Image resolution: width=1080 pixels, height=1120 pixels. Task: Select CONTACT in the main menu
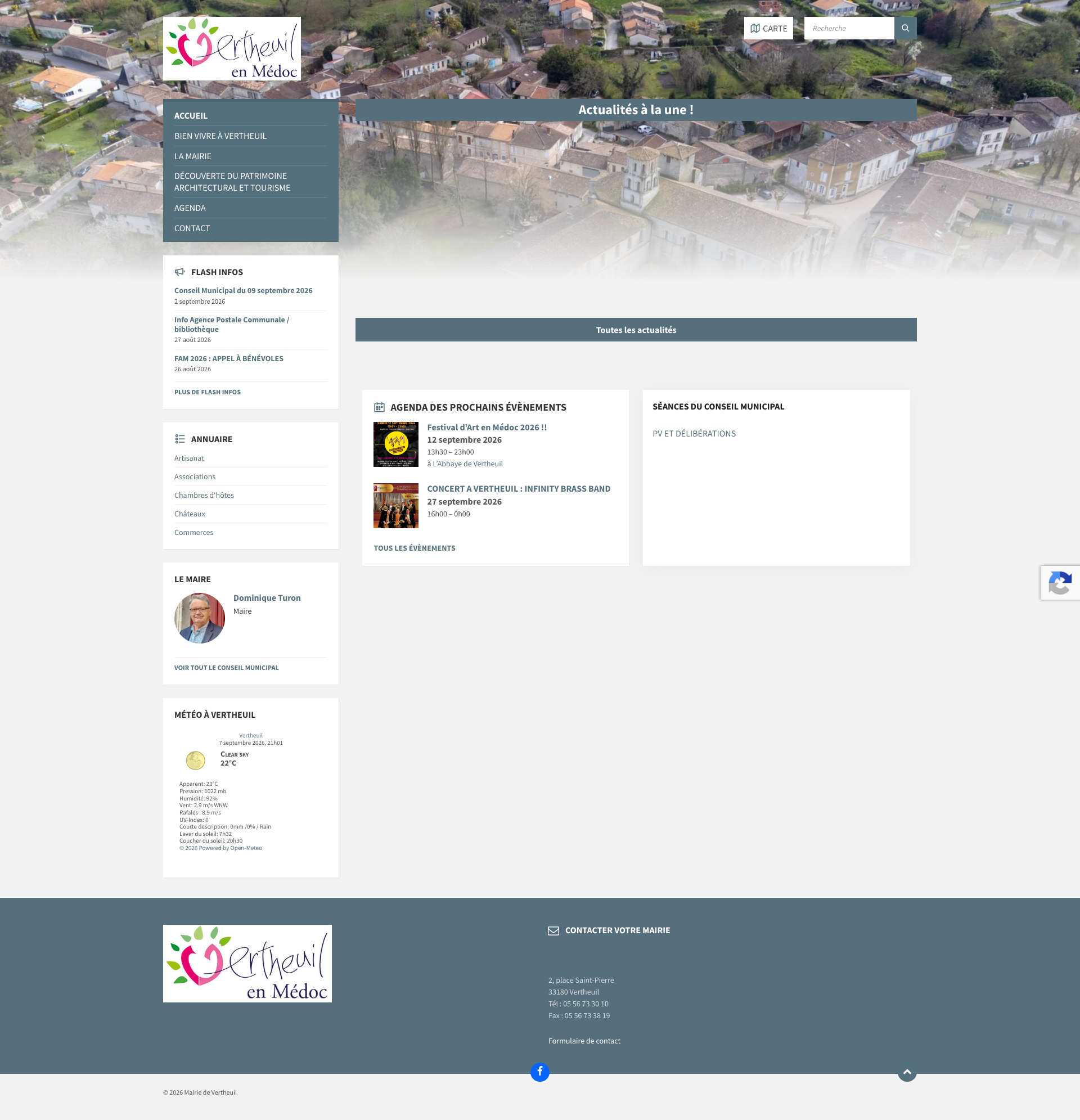[192, 228]
